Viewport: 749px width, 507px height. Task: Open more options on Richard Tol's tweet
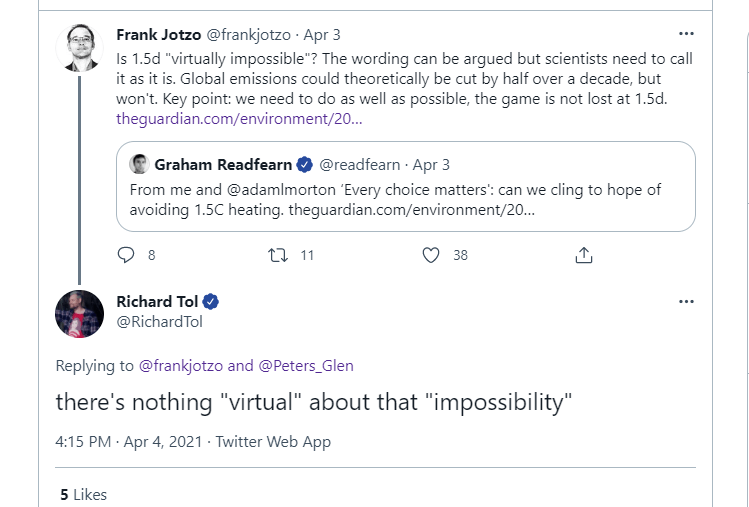[686, 301]
